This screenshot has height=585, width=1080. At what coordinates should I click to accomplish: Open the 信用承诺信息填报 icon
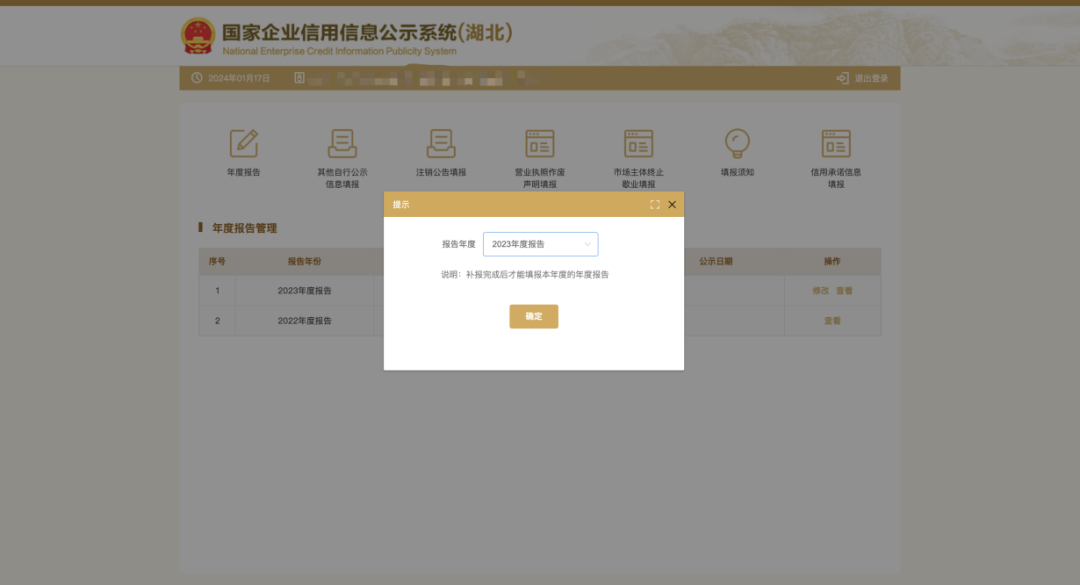click(x=836, y=144)
